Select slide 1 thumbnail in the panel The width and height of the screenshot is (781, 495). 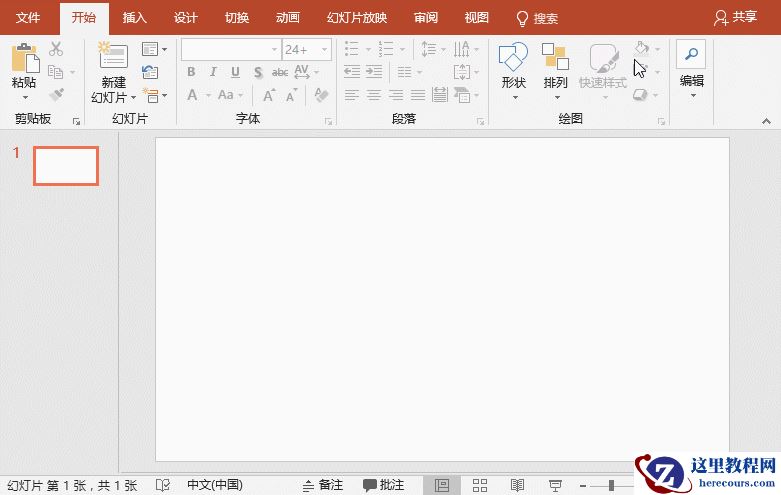pos(66,166)
